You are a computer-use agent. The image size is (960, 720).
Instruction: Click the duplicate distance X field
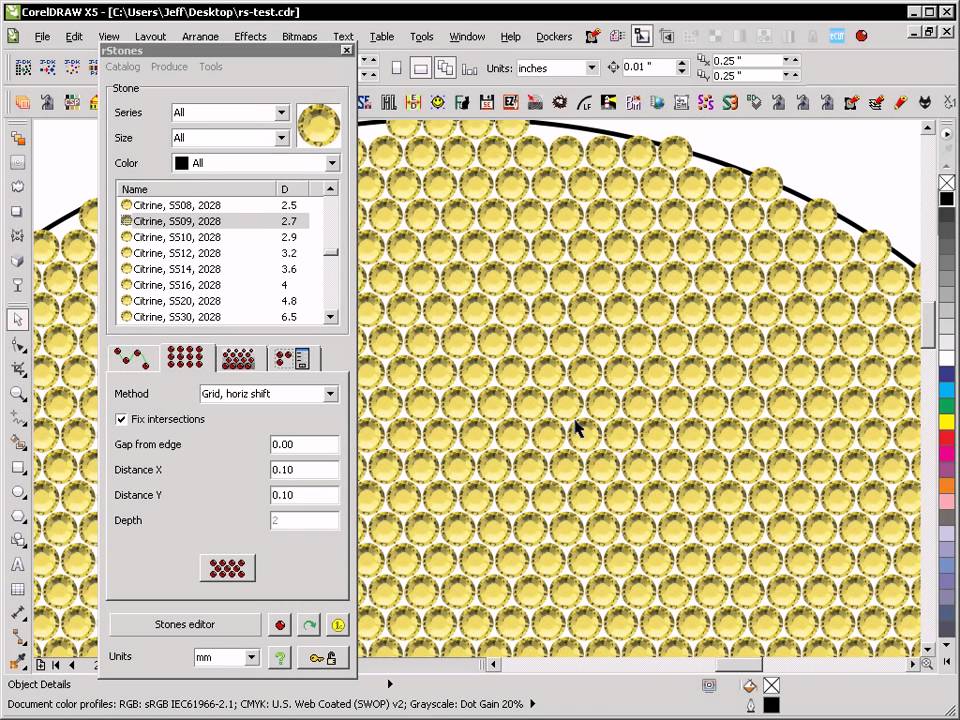coord(747,61)
